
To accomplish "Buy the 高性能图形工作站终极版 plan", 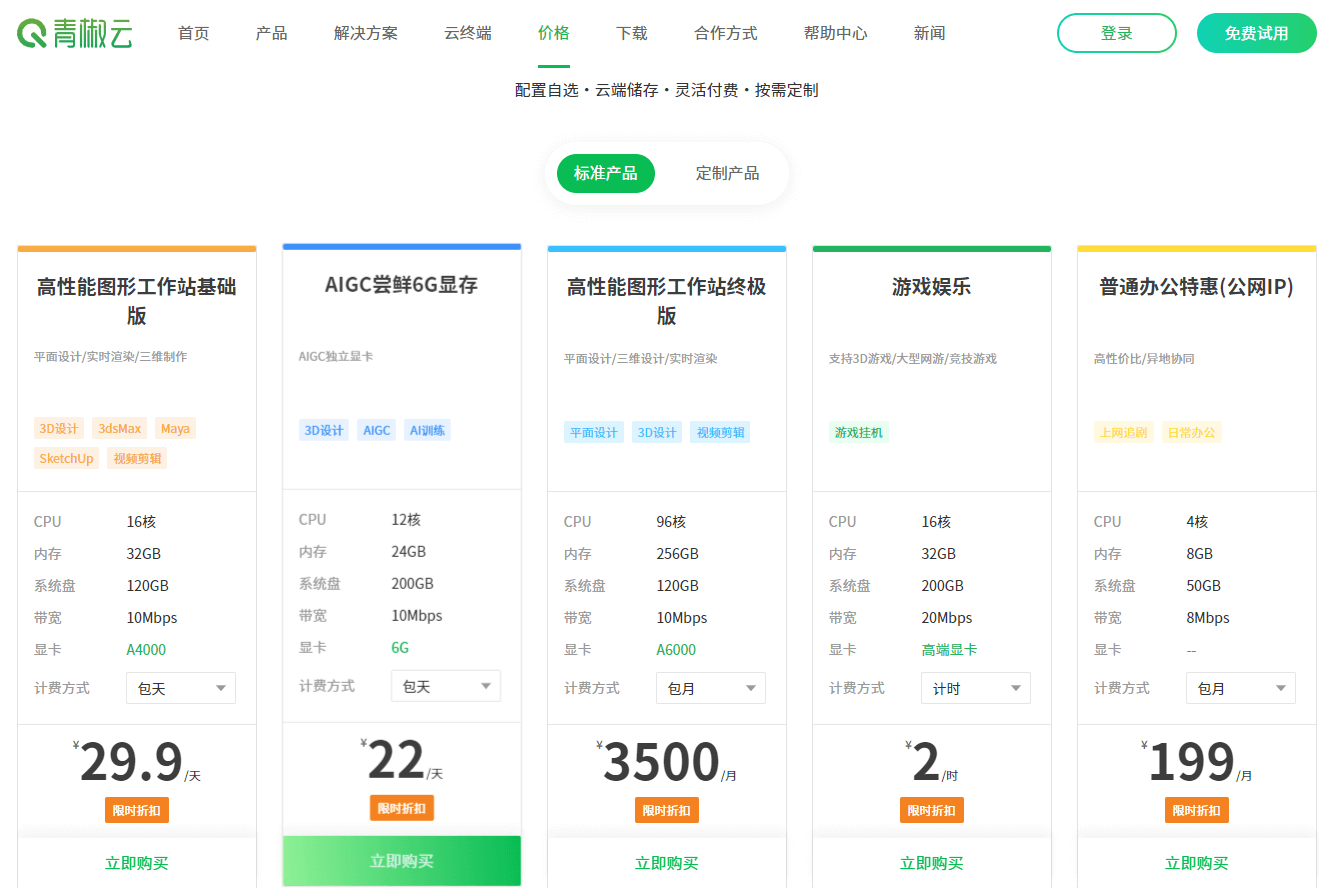I will tap(667, 863).
